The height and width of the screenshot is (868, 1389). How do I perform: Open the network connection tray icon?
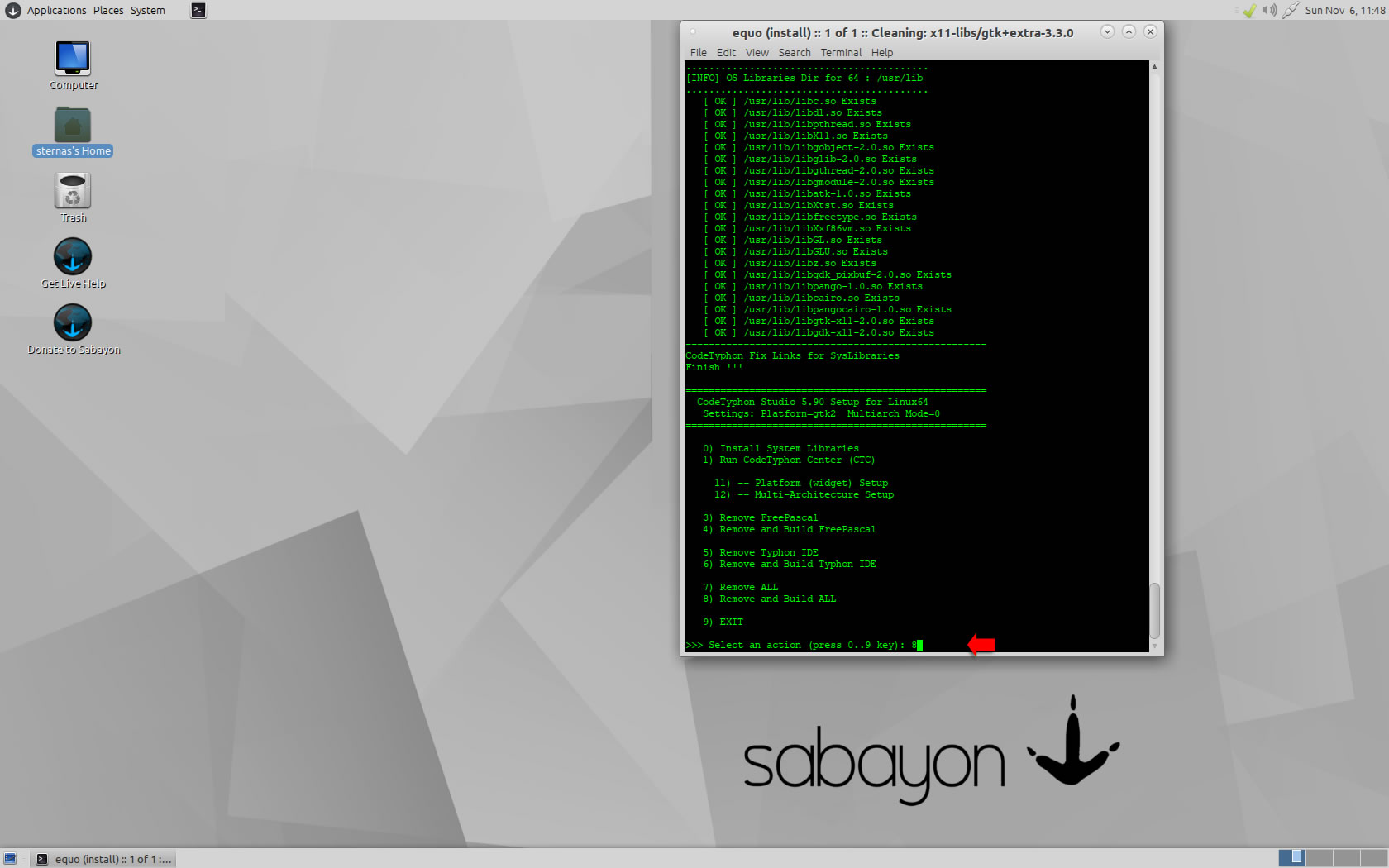click(x=1290, y=10)
